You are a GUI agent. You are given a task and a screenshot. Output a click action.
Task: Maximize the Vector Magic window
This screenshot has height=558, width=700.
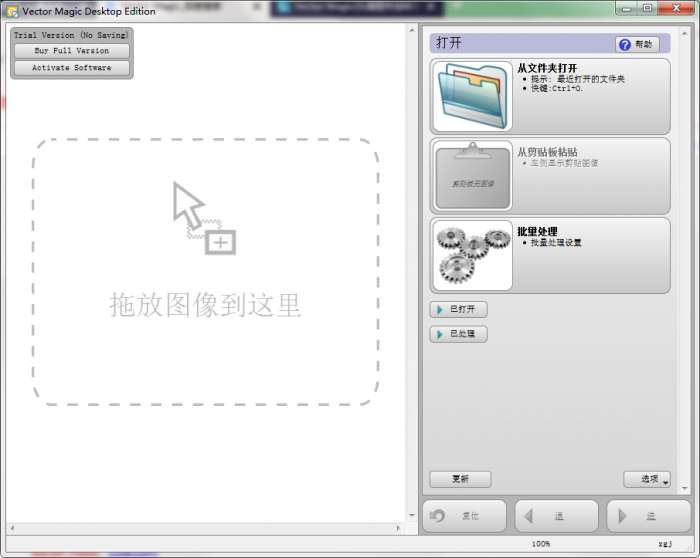pyautogui.click(x=647, y=8)
